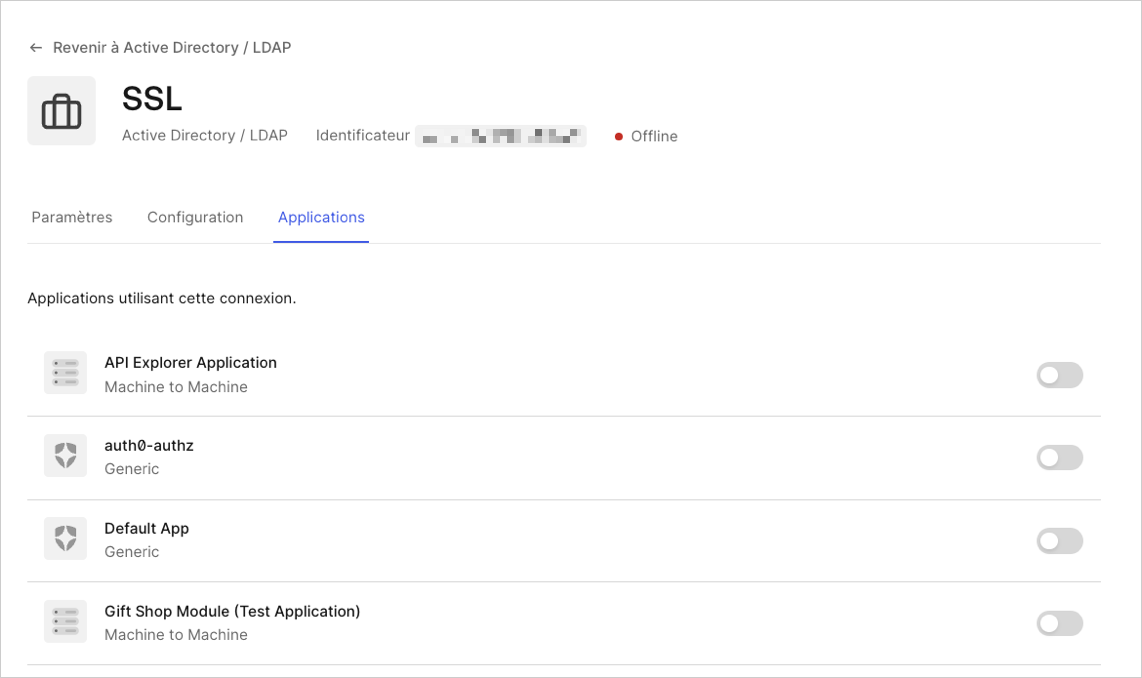Click the Default App shield icon
Viewport: 1142px width, 678px height.
64,538
